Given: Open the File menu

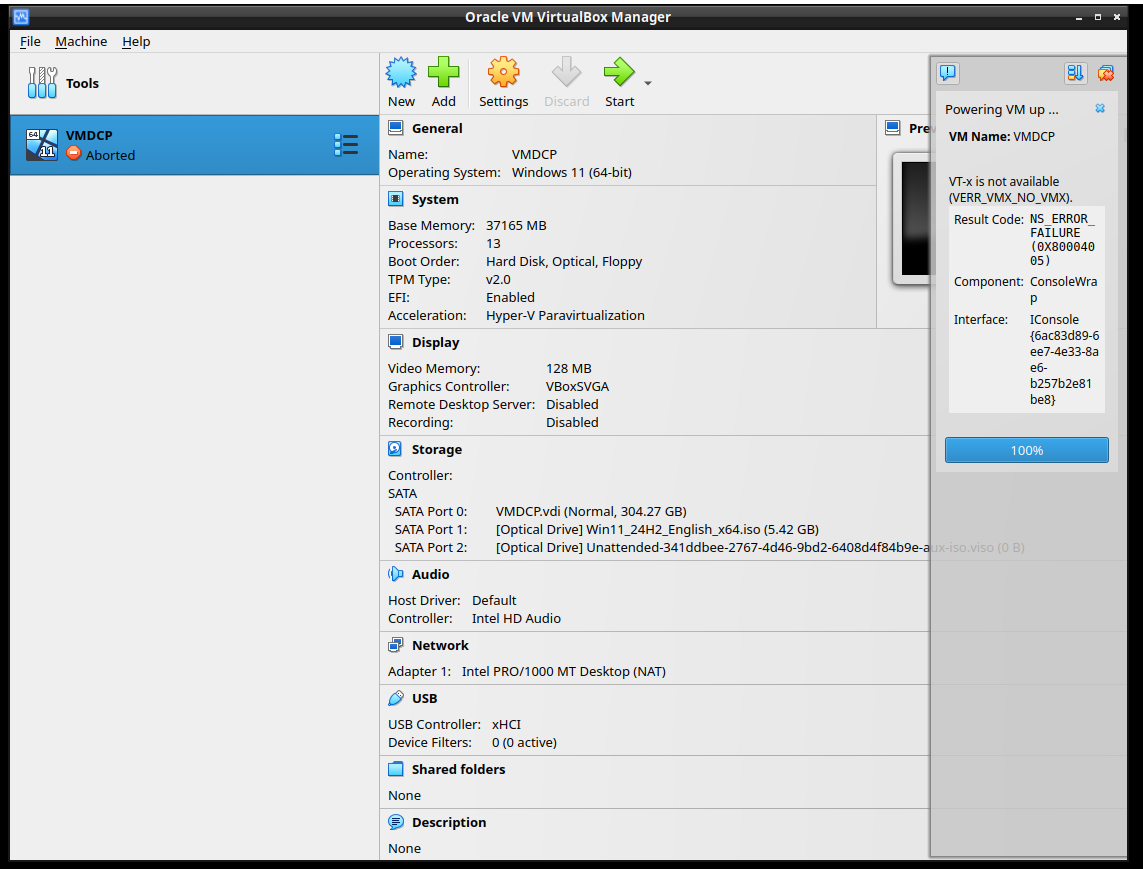Looking at the screenshot, I should point(30,41).
